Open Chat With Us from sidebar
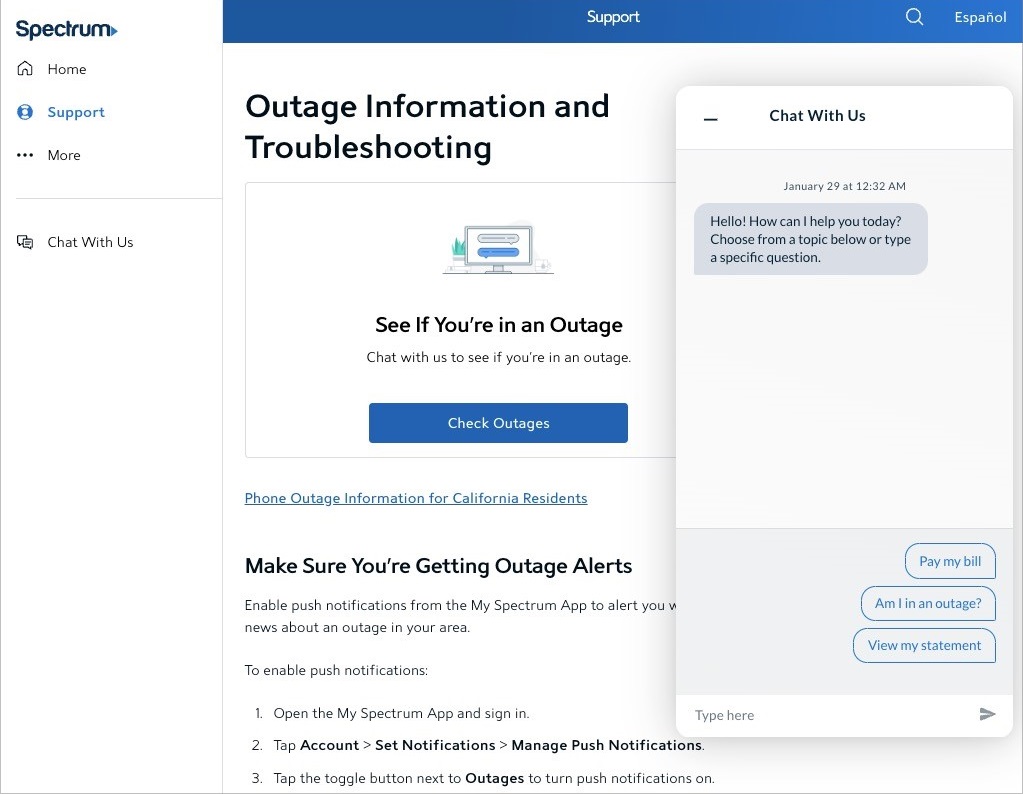 pos(90,242)
